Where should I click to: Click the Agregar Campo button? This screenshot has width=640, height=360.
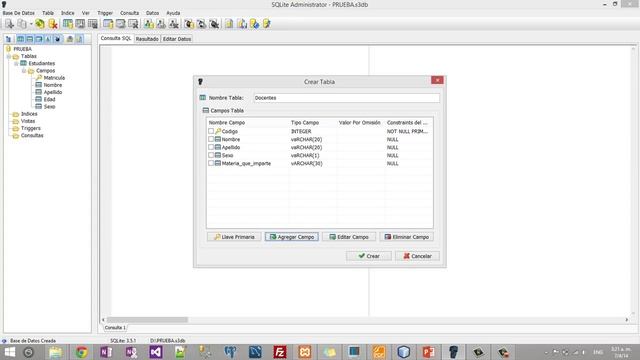coord(291,237)
